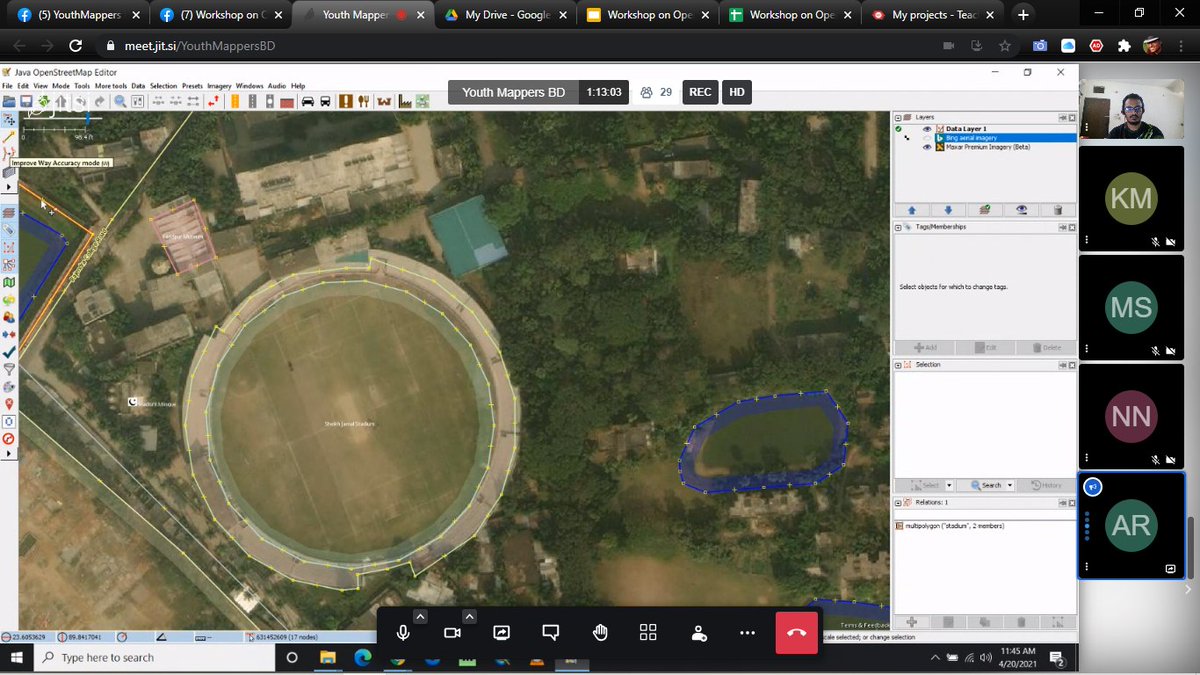
Task: Collapse the Layers panel with its minus box
Action: pos(898,118)
